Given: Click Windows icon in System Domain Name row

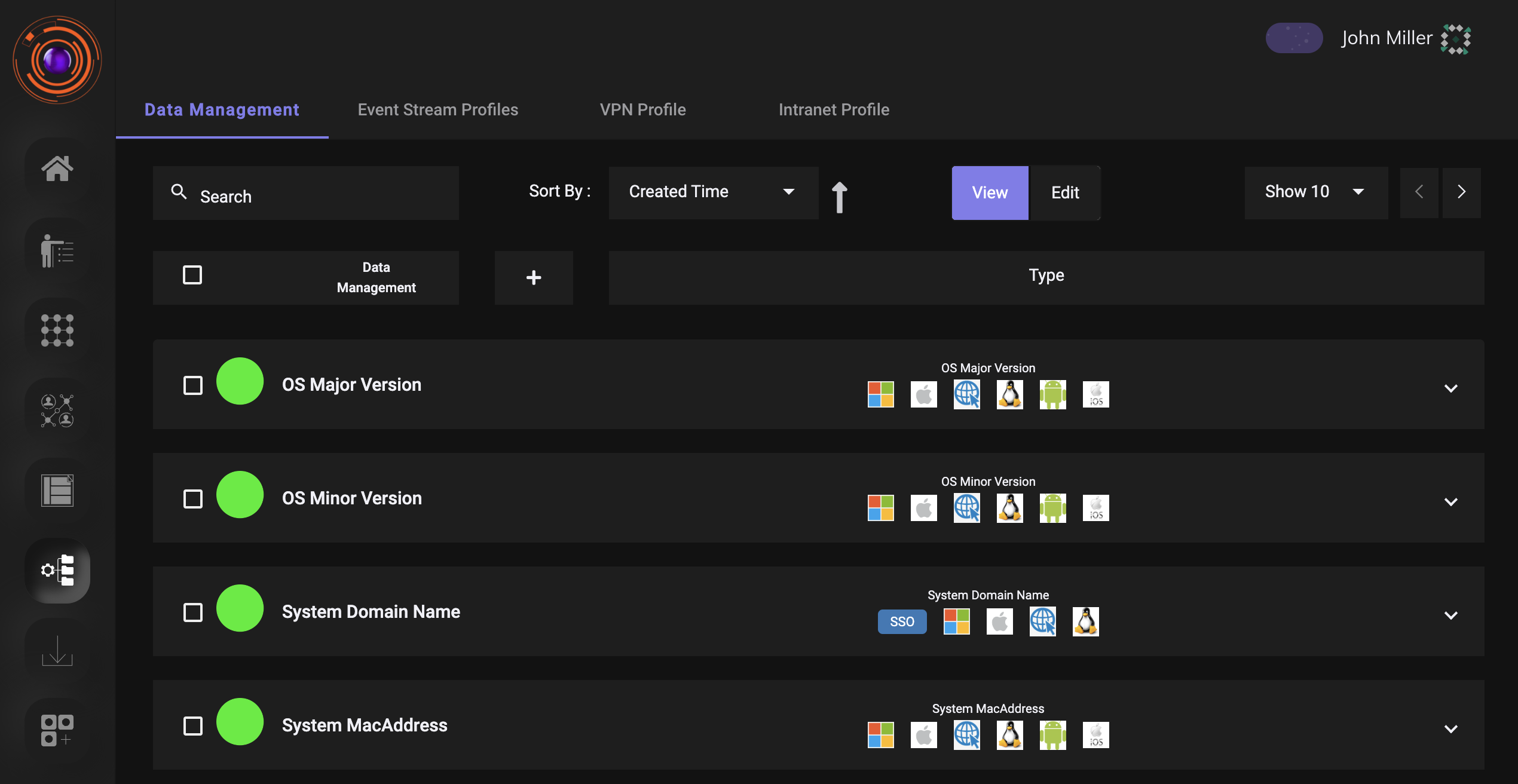Looking at the screenshot, I should point(957,621).
